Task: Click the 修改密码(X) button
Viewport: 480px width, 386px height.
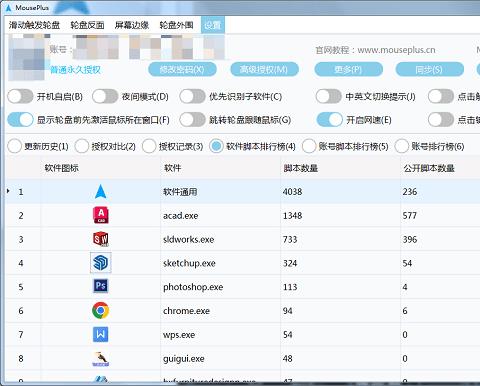Action: [182, 70]
